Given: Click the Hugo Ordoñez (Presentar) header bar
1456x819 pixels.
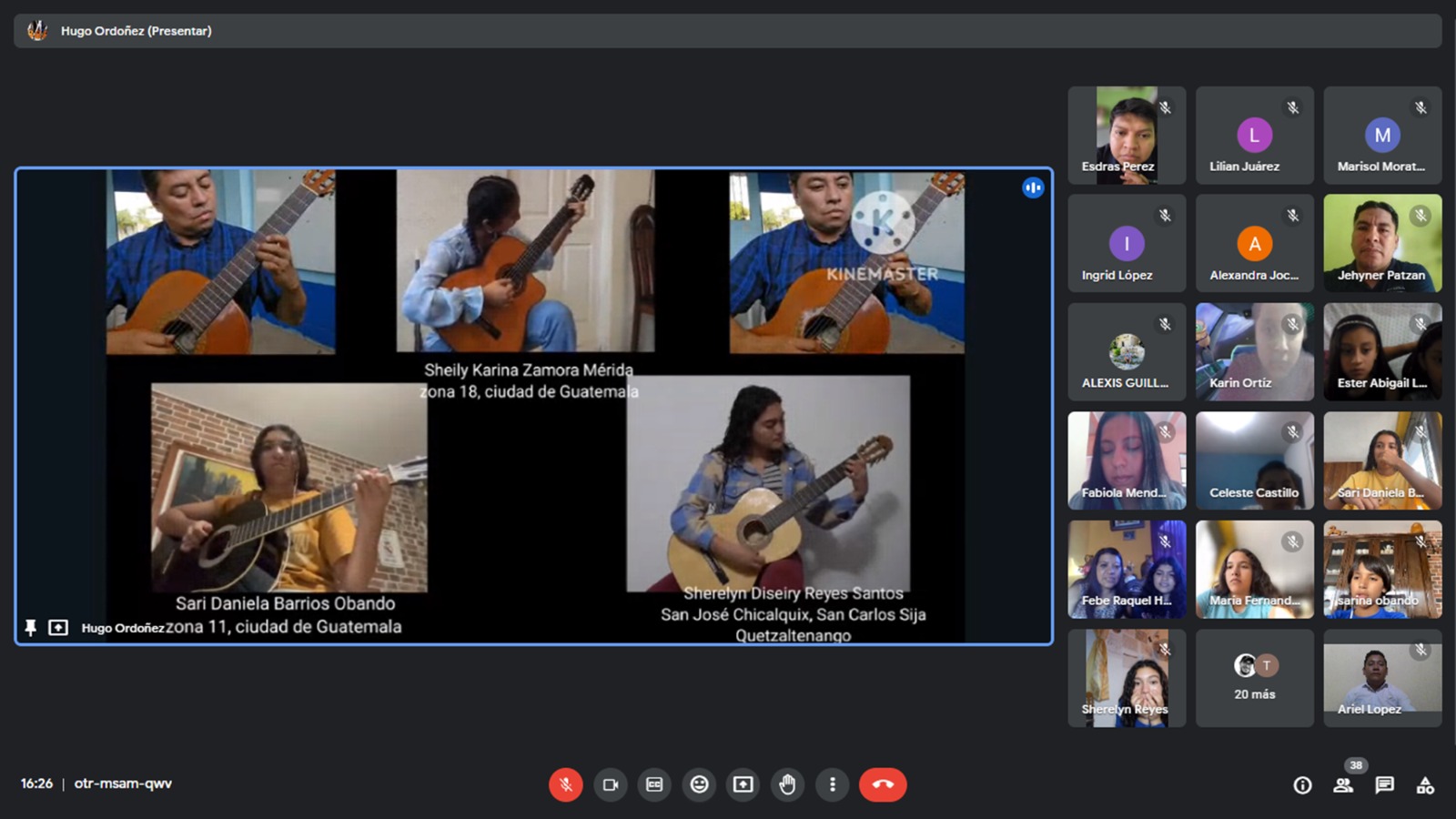Looking at the screenshot, I should [x=728, y=31].
